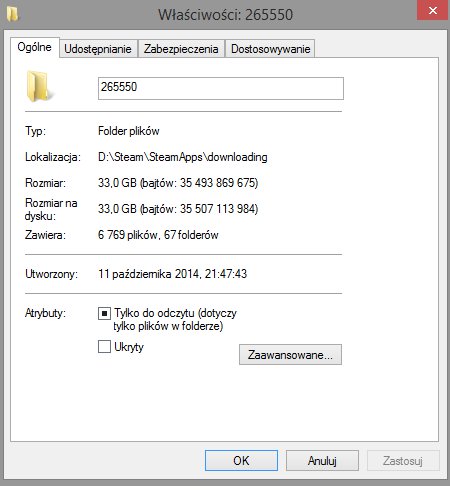Click the creation date 11 października 2014

172,274
